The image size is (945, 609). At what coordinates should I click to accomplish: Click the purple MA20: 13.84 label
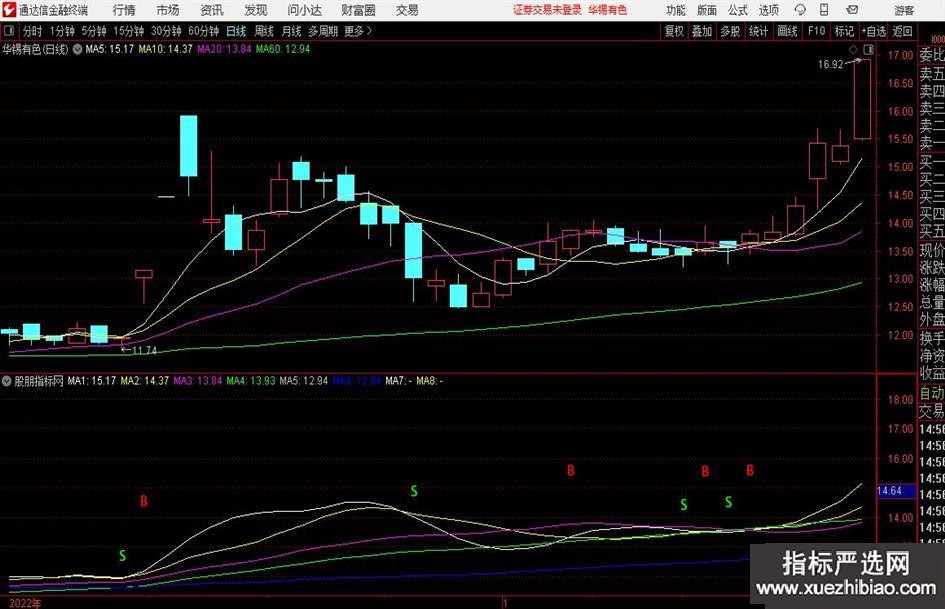click(x=224, y=49)
